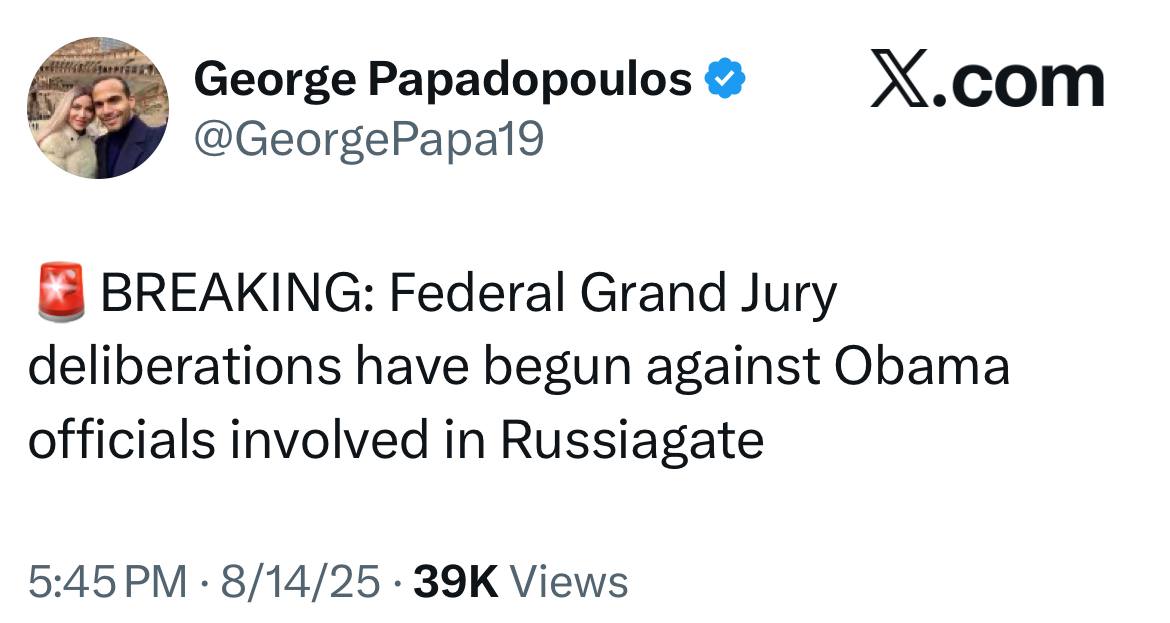Click the 39K view count

455,581
